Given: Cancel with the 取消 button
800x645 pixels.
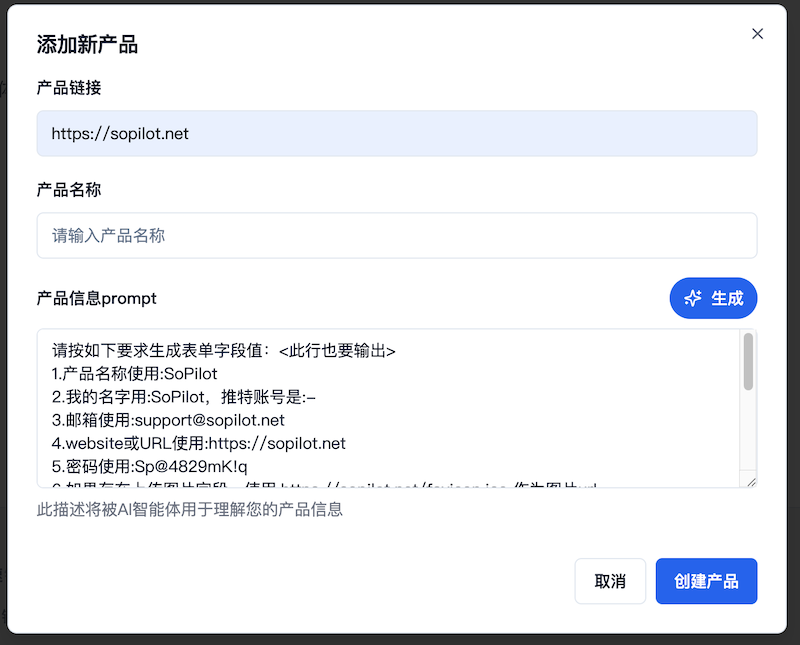Looking at the screenshot, I should tap(610, 581).
